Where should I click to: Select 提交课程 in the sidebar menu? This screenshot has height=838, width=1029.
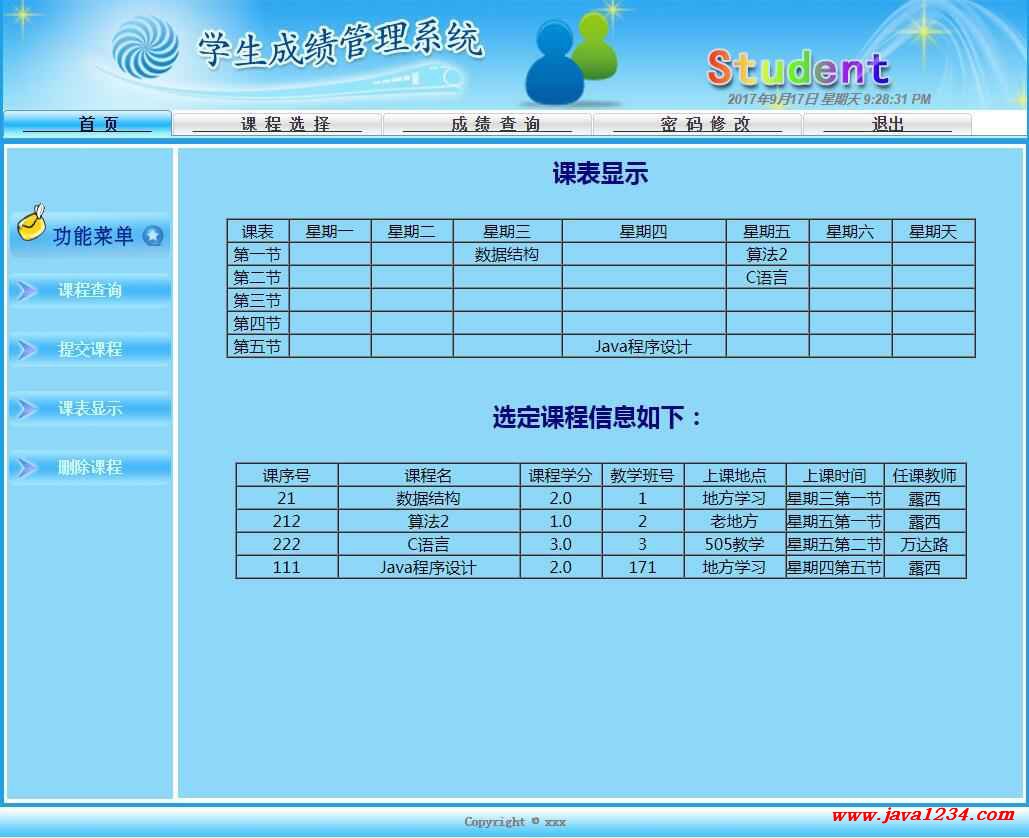coord(90,350)
